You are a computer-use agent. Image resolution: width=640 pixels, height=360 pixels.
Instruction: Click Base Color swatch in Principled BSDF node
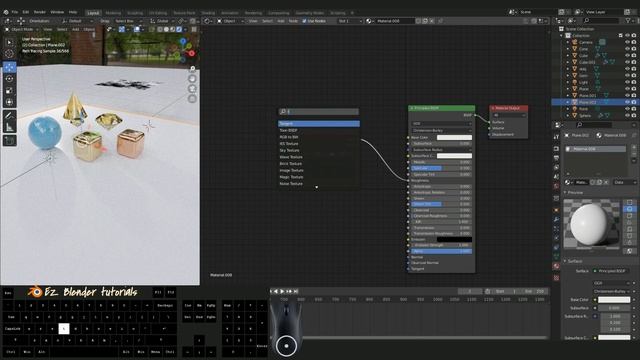454,138
